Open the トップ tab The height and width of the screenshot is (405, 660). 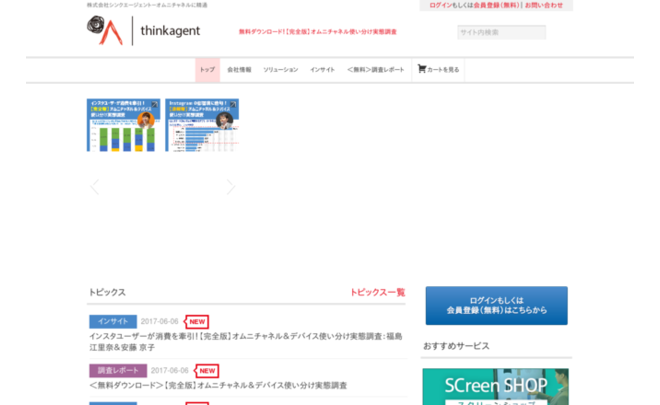[207, 70]
